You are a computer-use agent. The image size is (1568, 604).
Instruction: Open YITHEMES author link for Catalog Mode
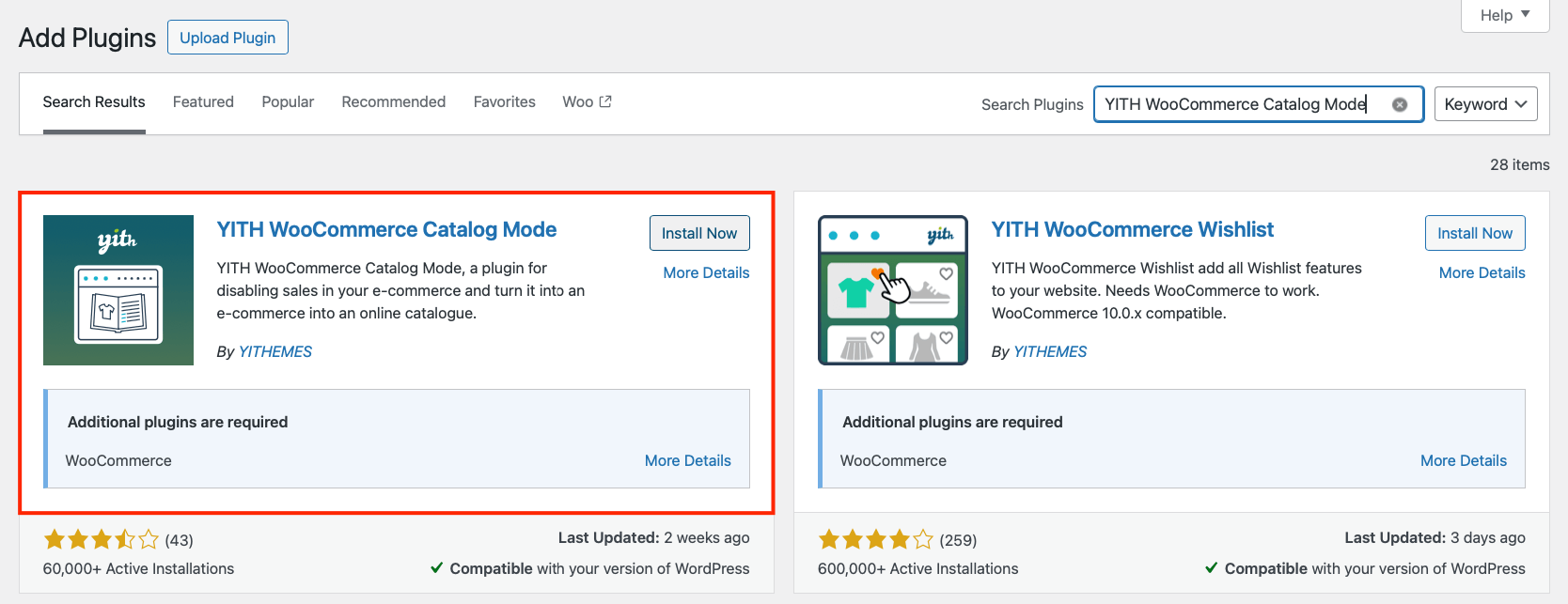[275, 351]
